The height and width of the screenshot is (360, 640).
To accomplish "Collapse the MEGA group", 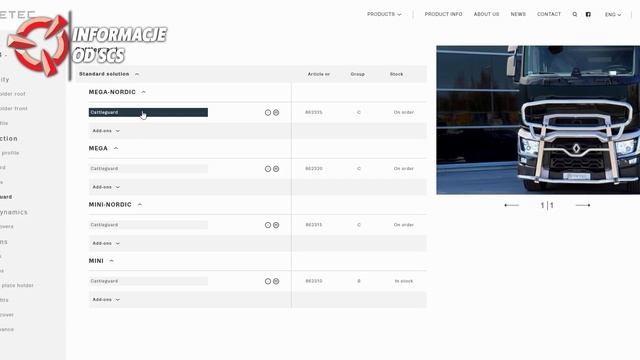I will pos(103,148).
